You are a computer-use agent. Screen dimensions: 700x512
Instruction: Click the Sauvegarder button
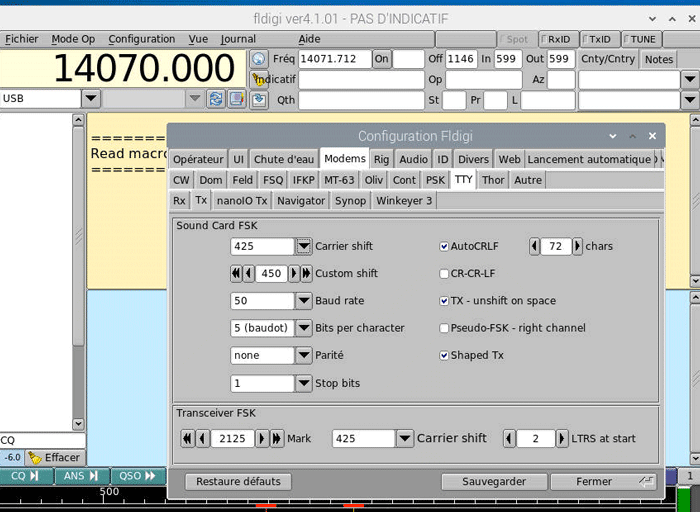[494, 482]
